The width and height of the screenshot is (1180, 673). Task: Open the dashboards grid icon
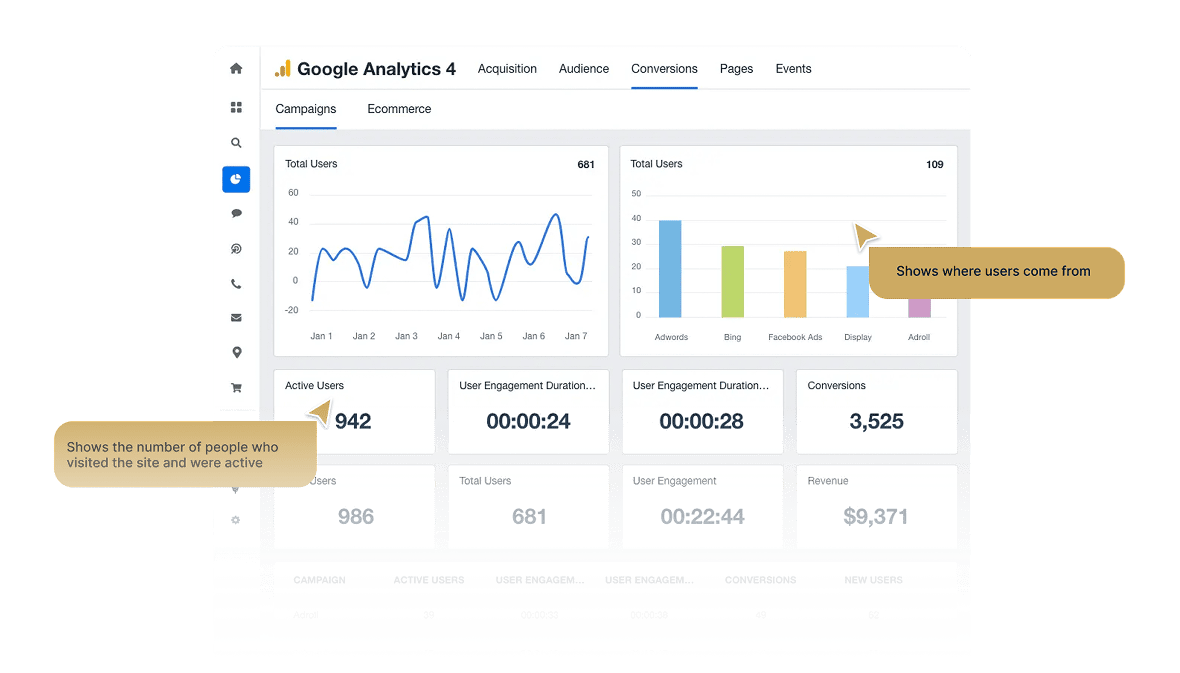coord(236,107)
